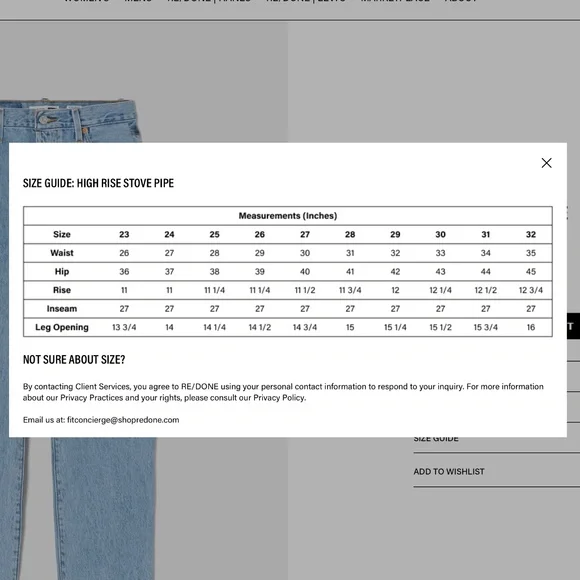
Task: Click leg opening value 16
Action: (531, 327)
